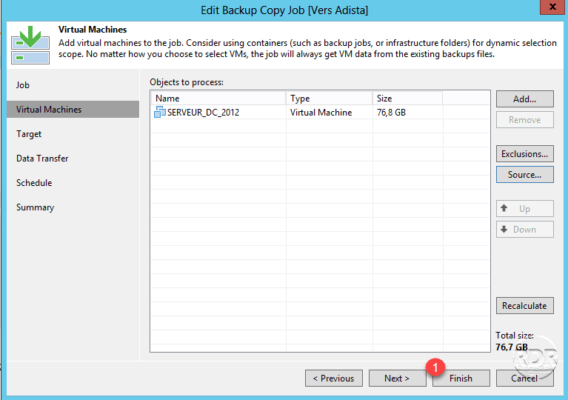Image resolution: width=568 pixels, height=400 pixels.
Task: Switch to the Data Transfer step
Action: coord(42,159)
